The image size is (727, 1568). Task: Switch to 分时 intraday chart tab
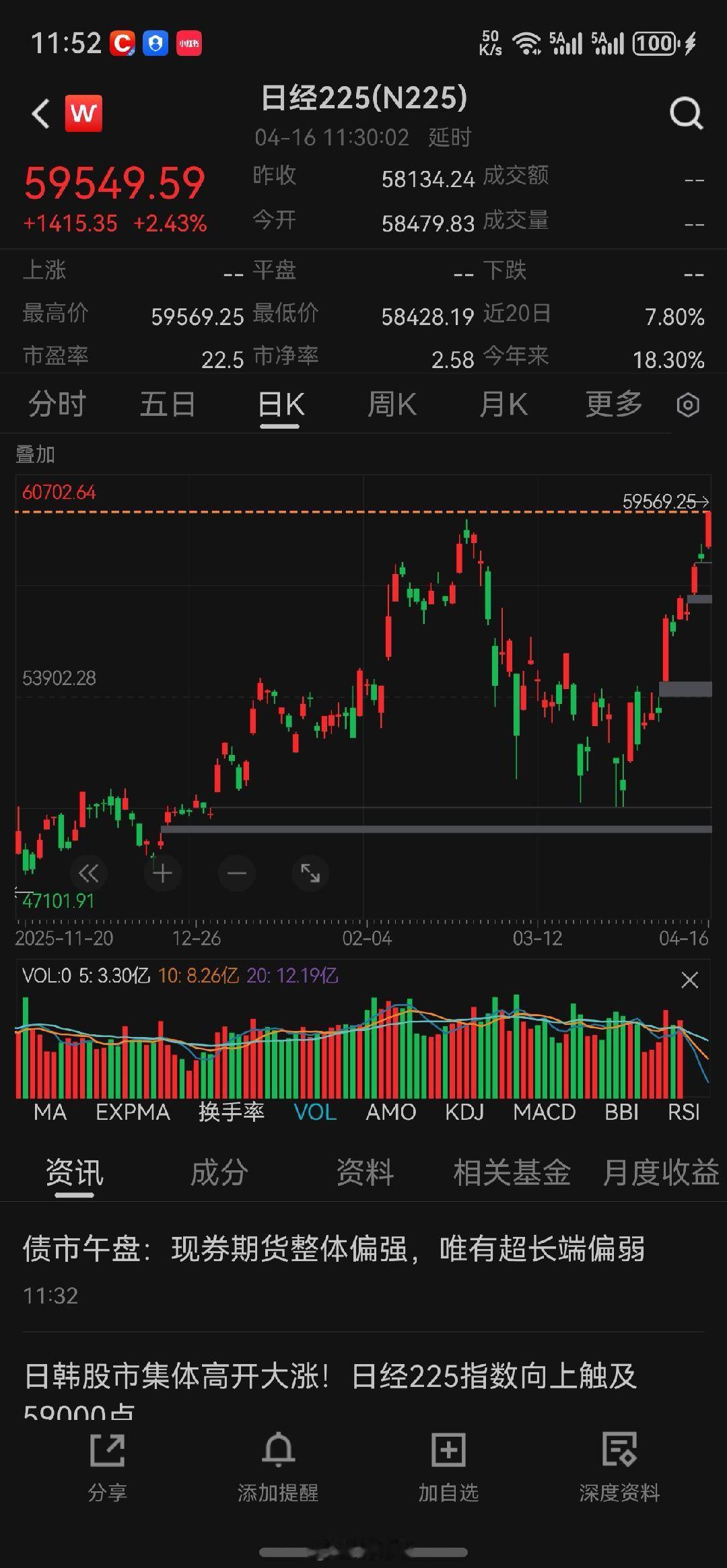57,404
